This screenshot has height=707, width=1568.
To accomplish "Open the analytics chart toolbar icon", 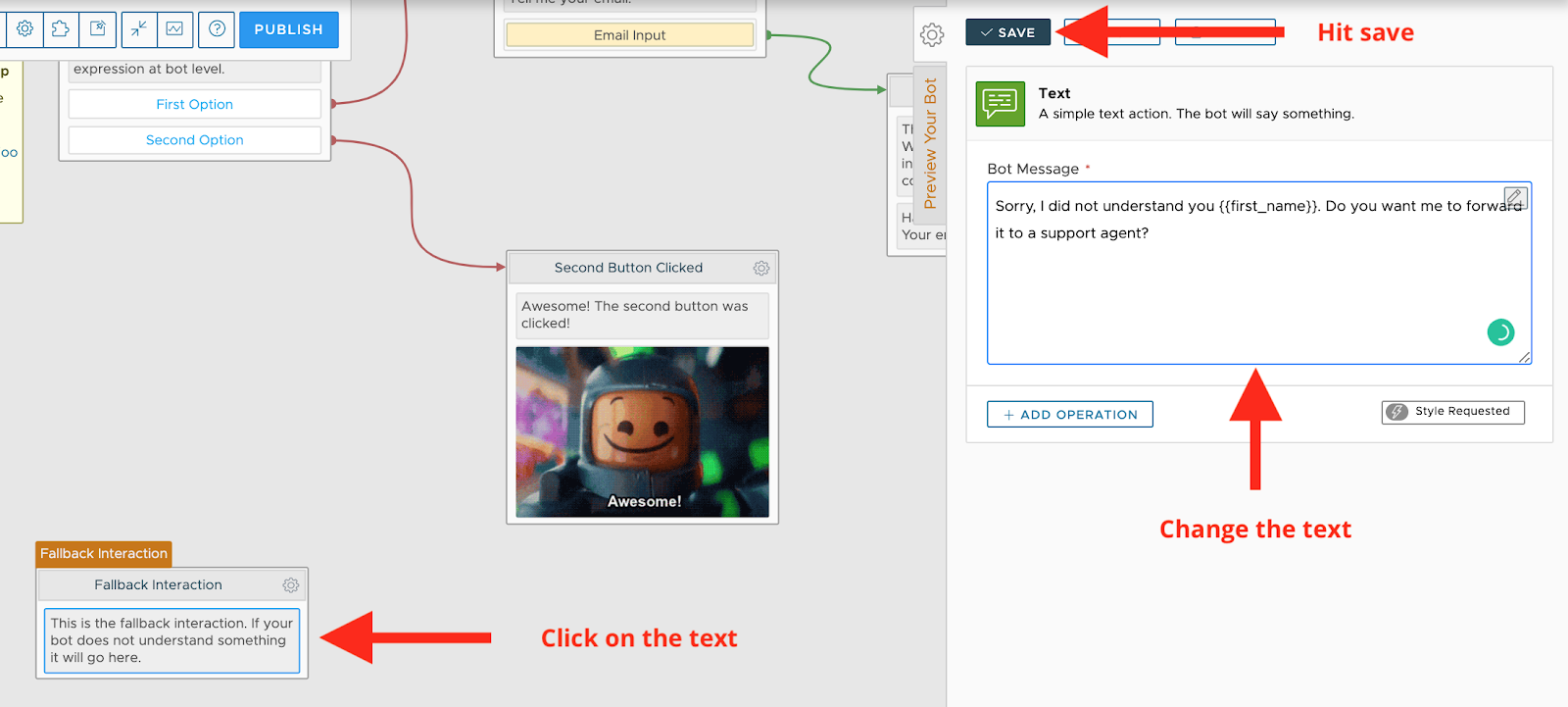I will [x=174, y=29].
